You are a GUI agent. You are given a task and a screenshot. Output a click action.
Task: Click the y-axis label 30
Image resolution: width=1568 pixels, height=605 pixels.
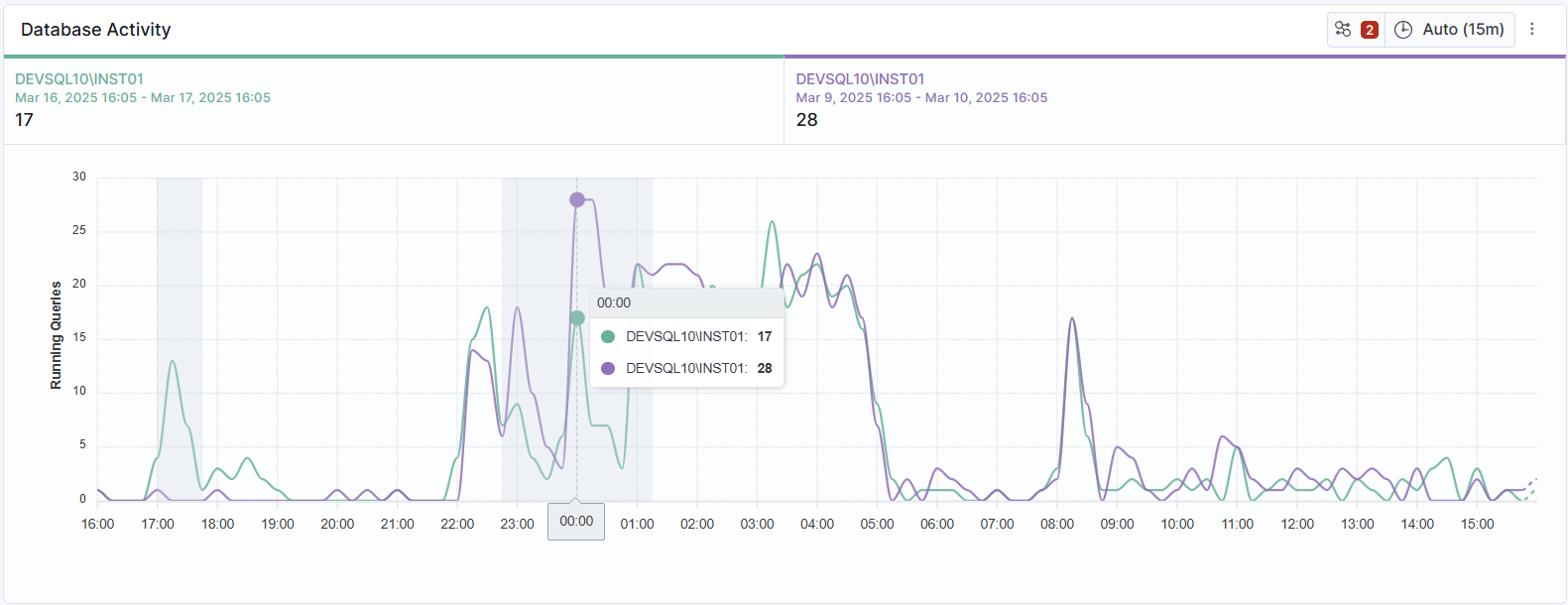79,177
